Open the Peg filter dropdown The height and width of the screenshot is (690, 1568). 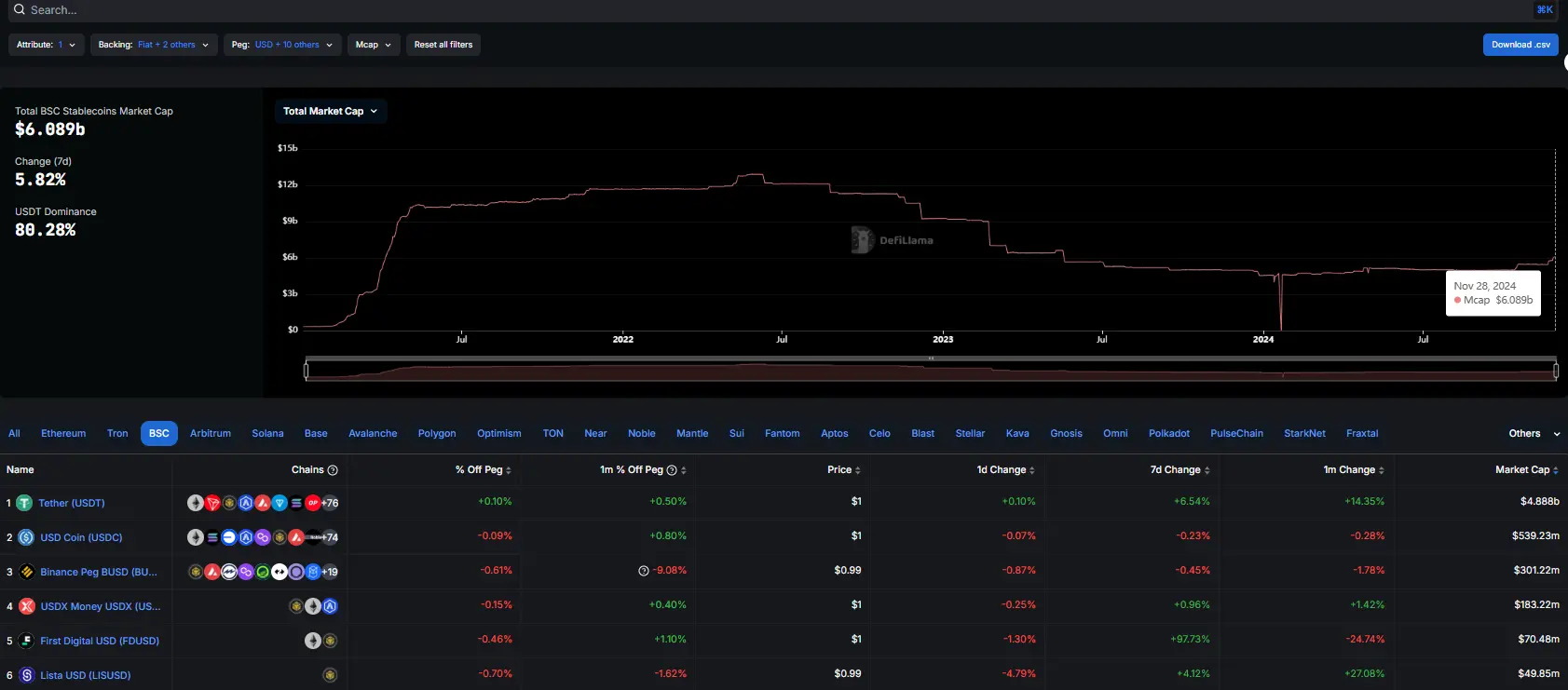pyautogui.click(x=282, y=45)
